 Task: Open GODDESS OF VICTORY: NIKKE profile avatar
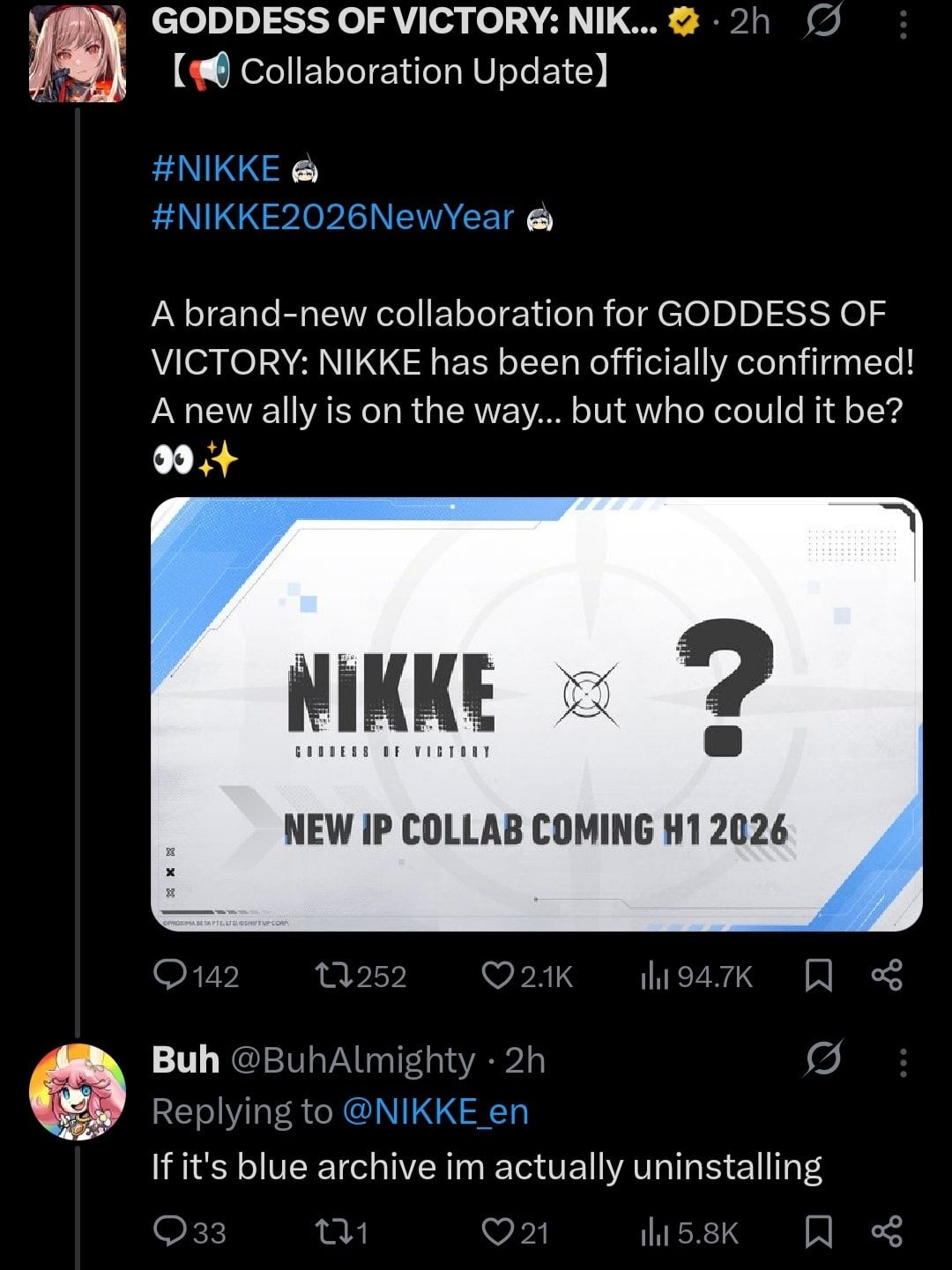pos(78,53)
